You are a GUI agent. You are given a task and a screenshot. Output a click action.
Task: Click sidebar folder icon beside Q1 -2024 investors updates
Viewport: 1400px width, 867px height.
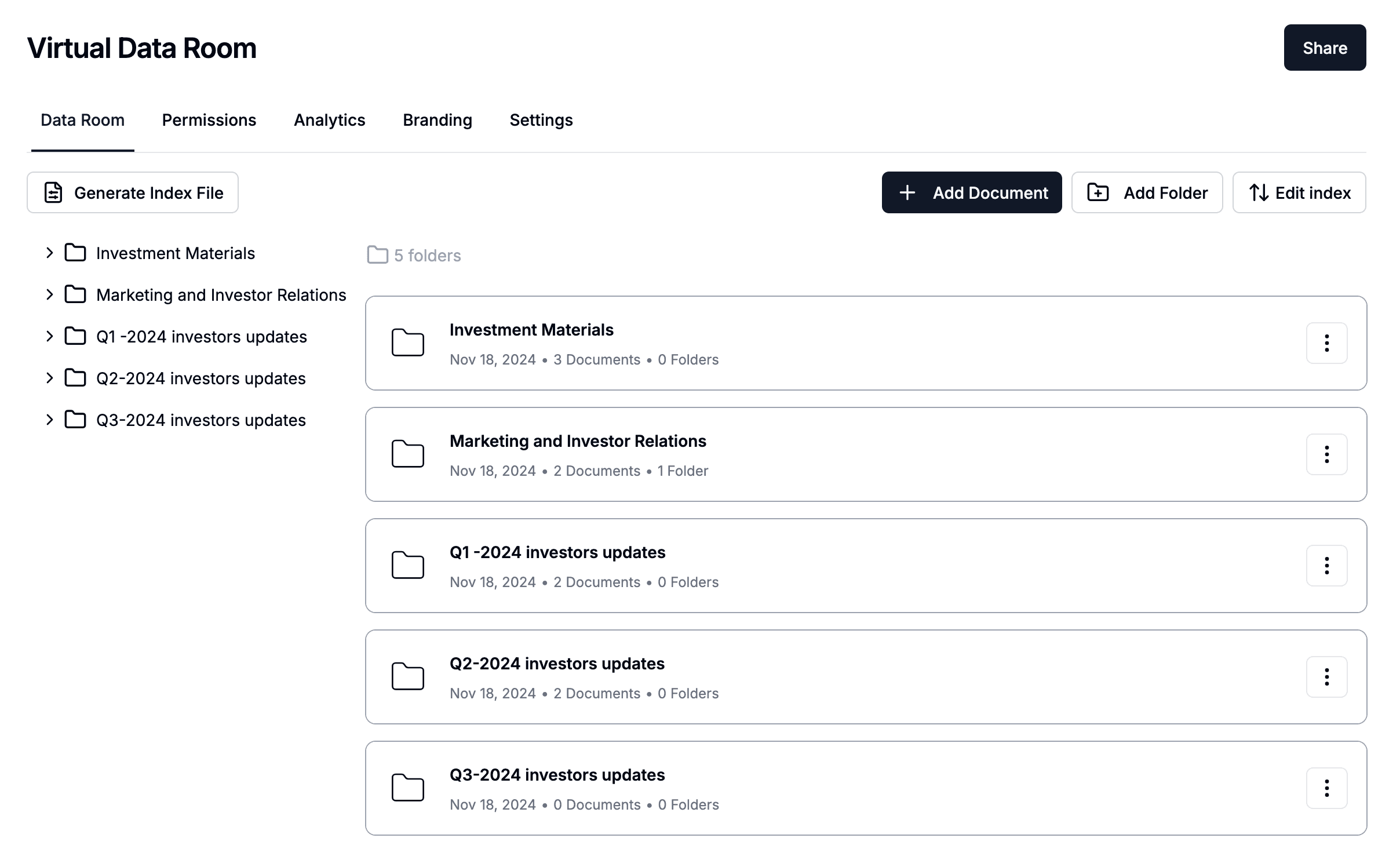pos(75,336)
